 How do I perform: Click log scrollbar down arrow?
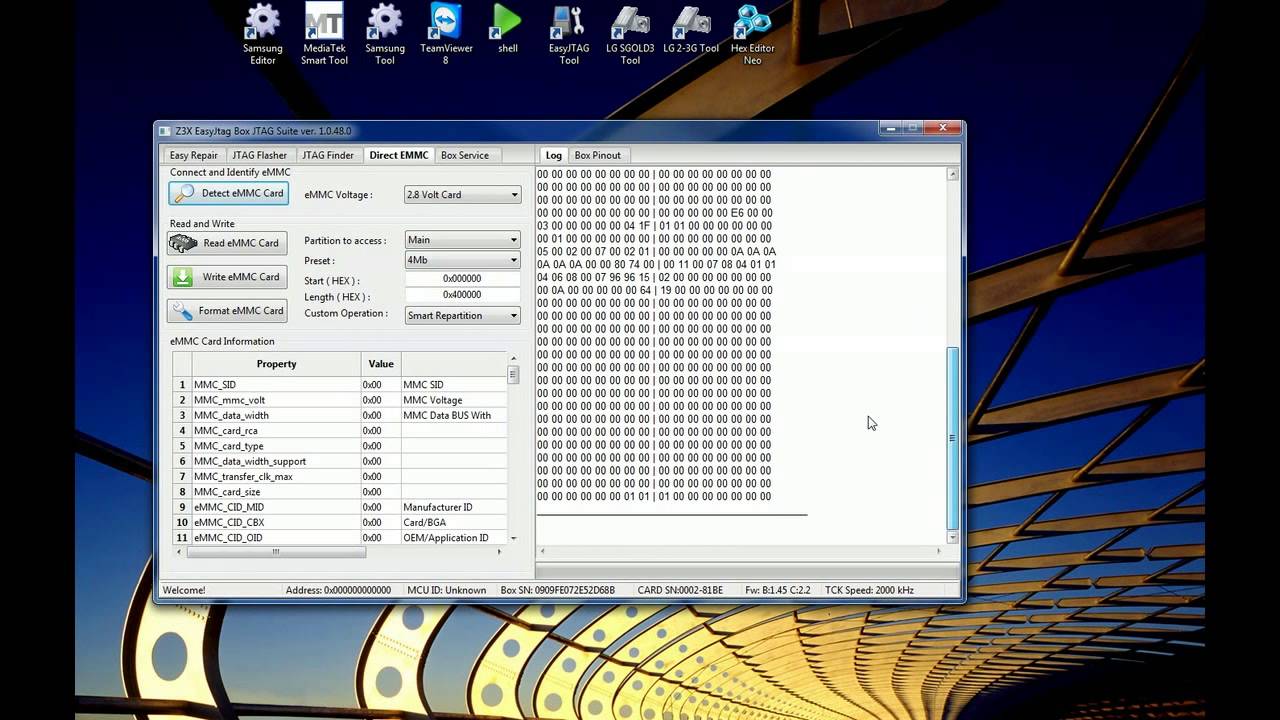click(x=952, y=537)
